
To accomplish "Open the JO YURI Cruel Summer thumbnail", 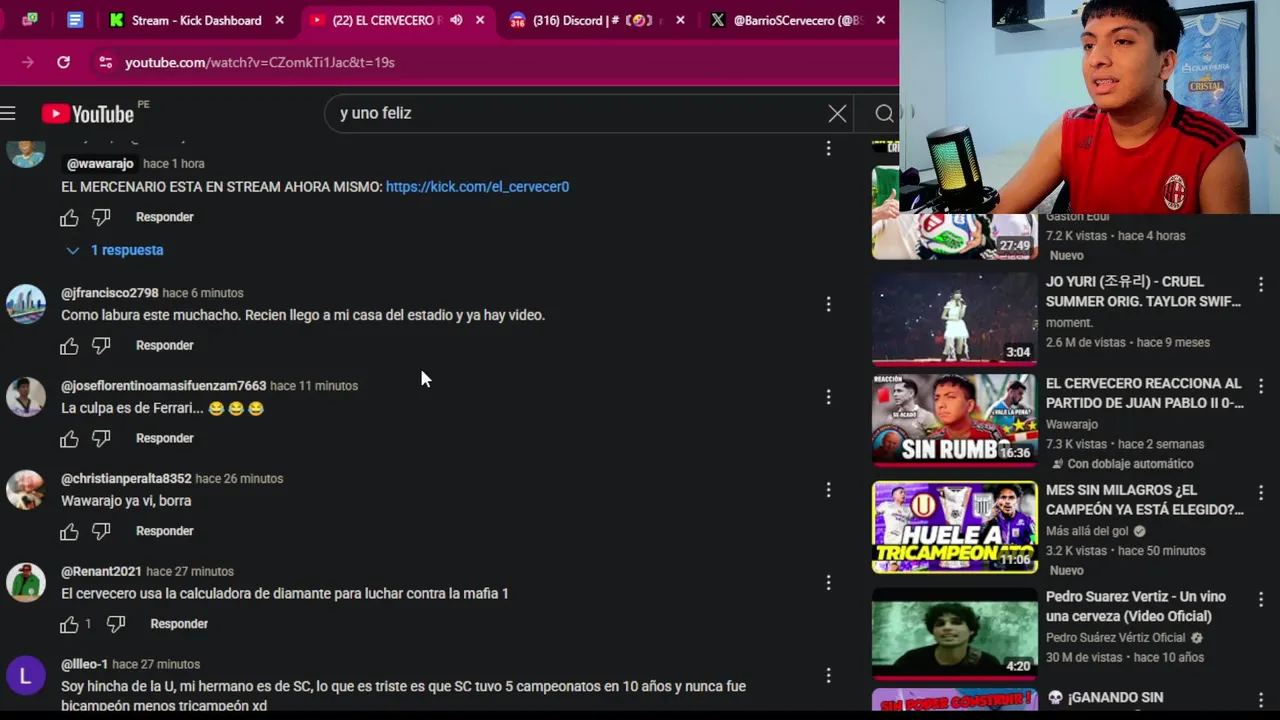I will (955, 318).
